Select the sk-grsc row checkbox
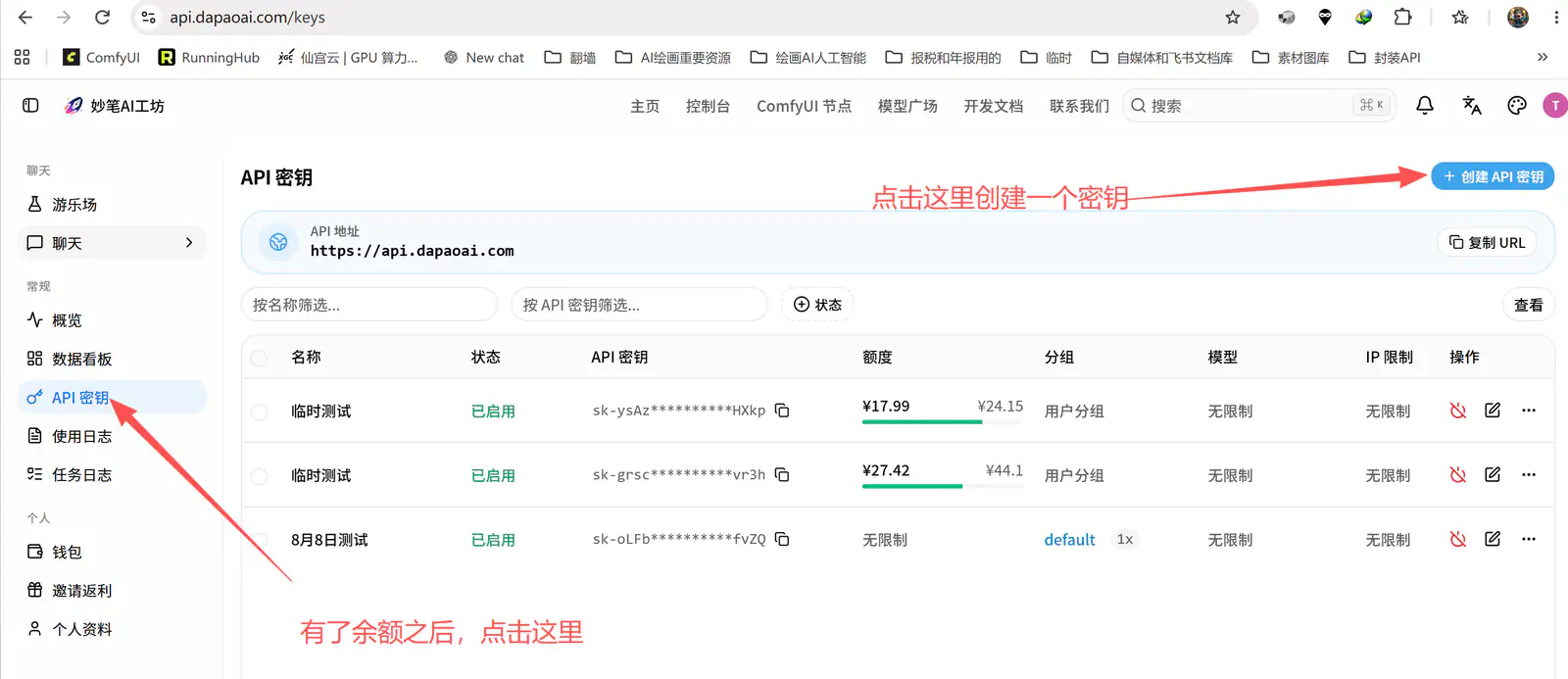Viewport: 1568px width, 679px height. [x=259, y=476]
